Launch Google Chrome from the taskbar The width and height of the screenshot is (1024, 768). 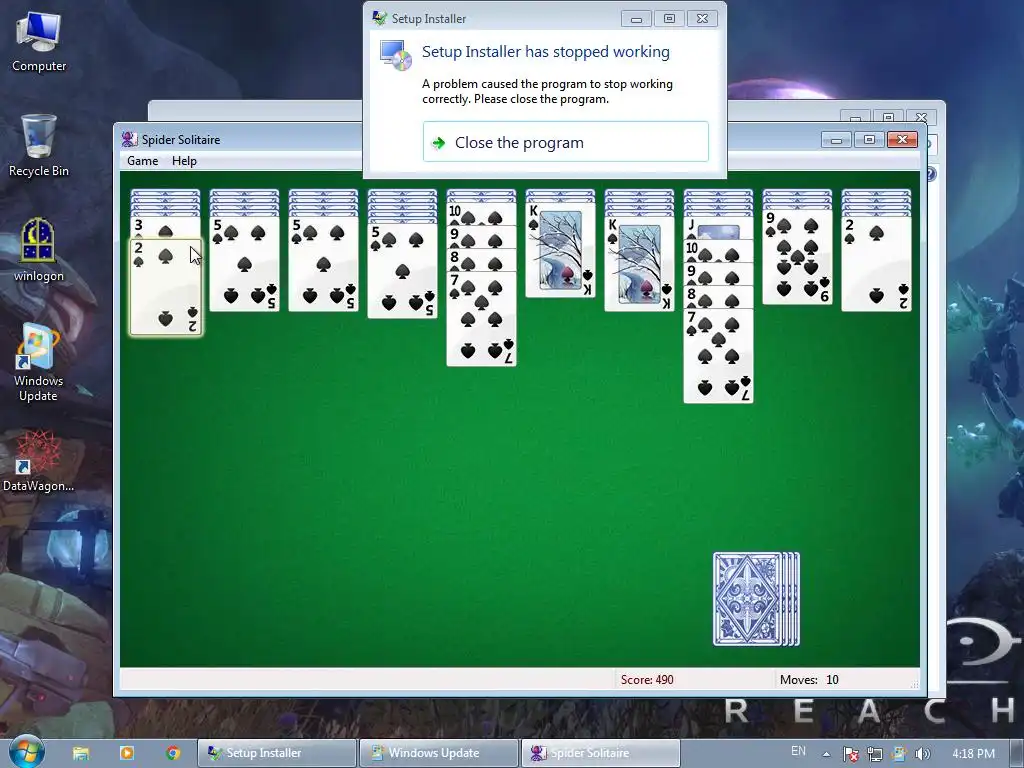point(173,753)
